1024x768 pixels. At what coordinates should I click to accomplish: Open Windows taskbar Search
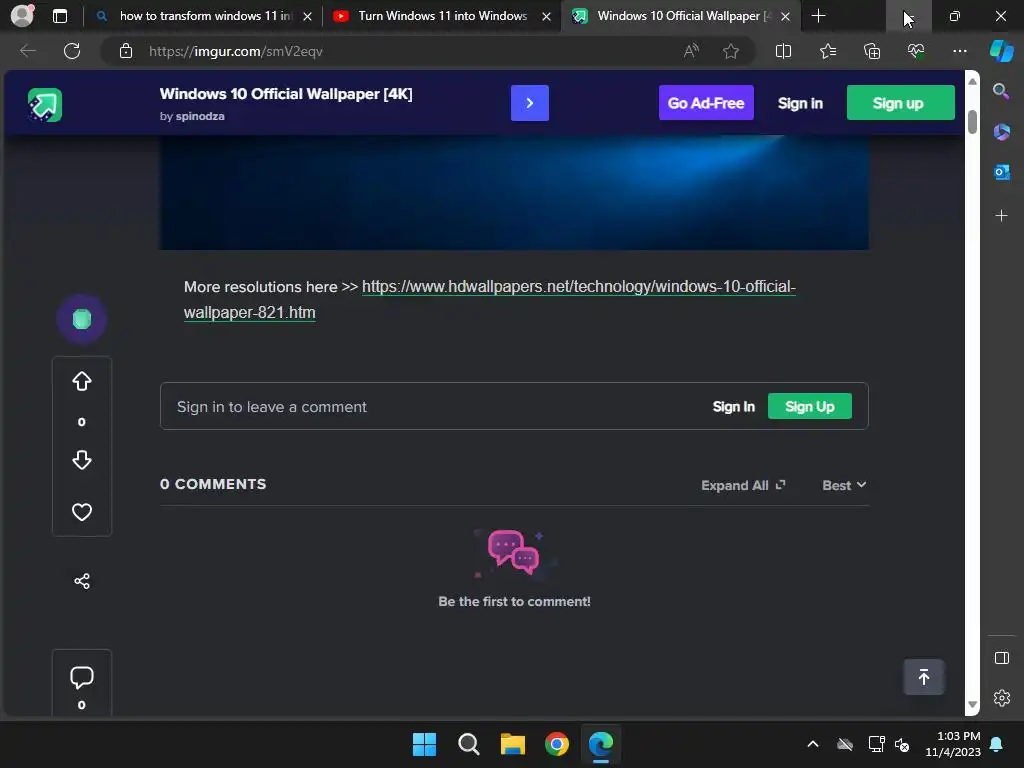pyautogui.click(x=468, y=744)
